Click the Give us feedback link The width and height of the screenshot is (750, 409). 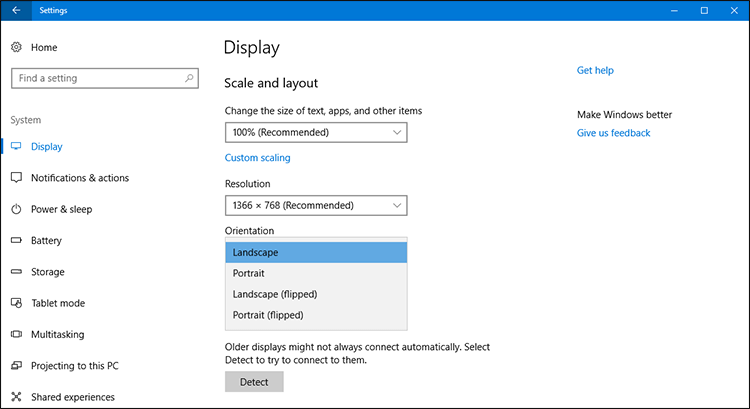pyautogui.click(x=613, y=133)
